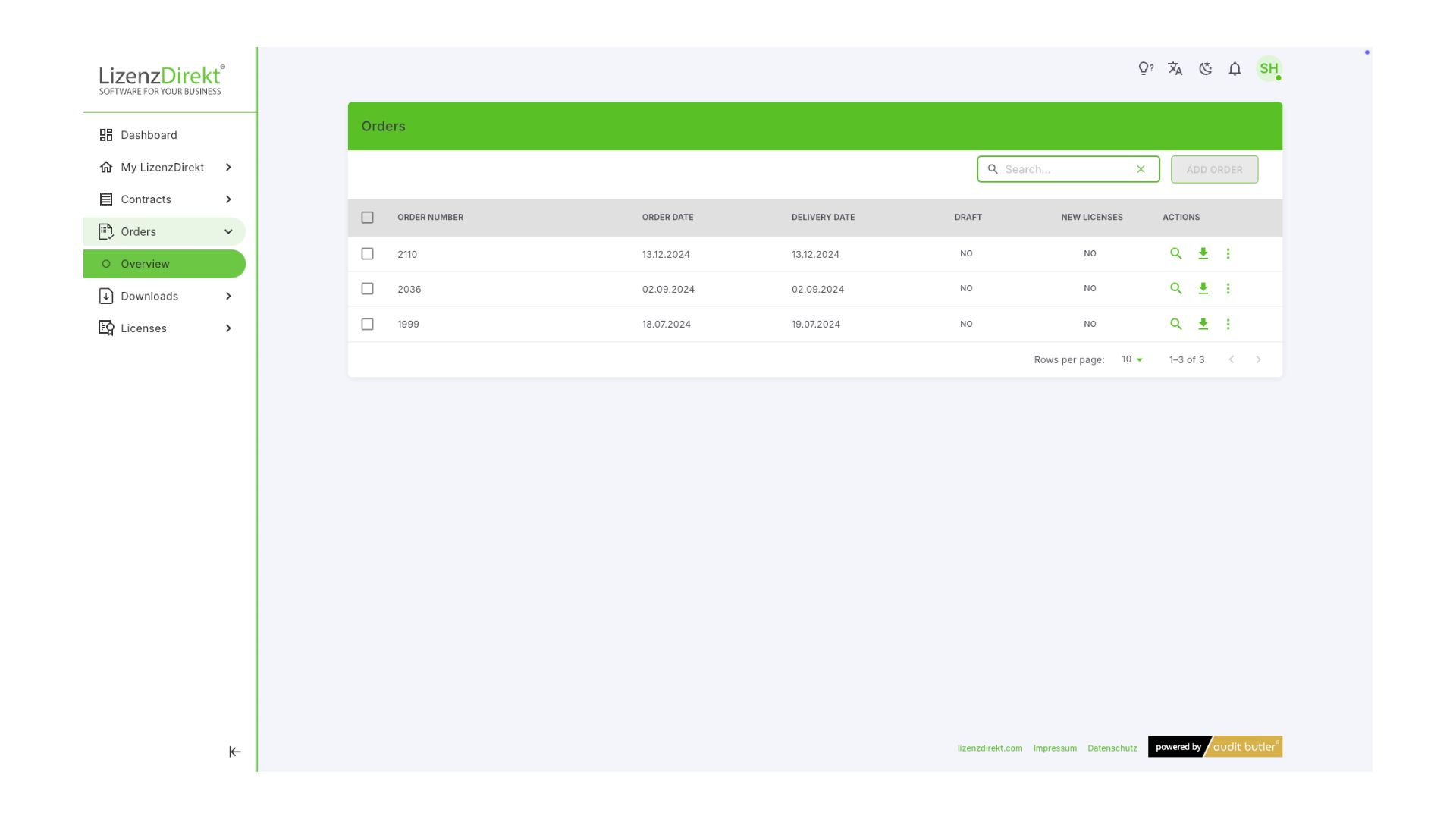Download order 2036 via download icon
Image resolution: width=1456 pixels, height=819 pixels.
[x=1203, y=289]
